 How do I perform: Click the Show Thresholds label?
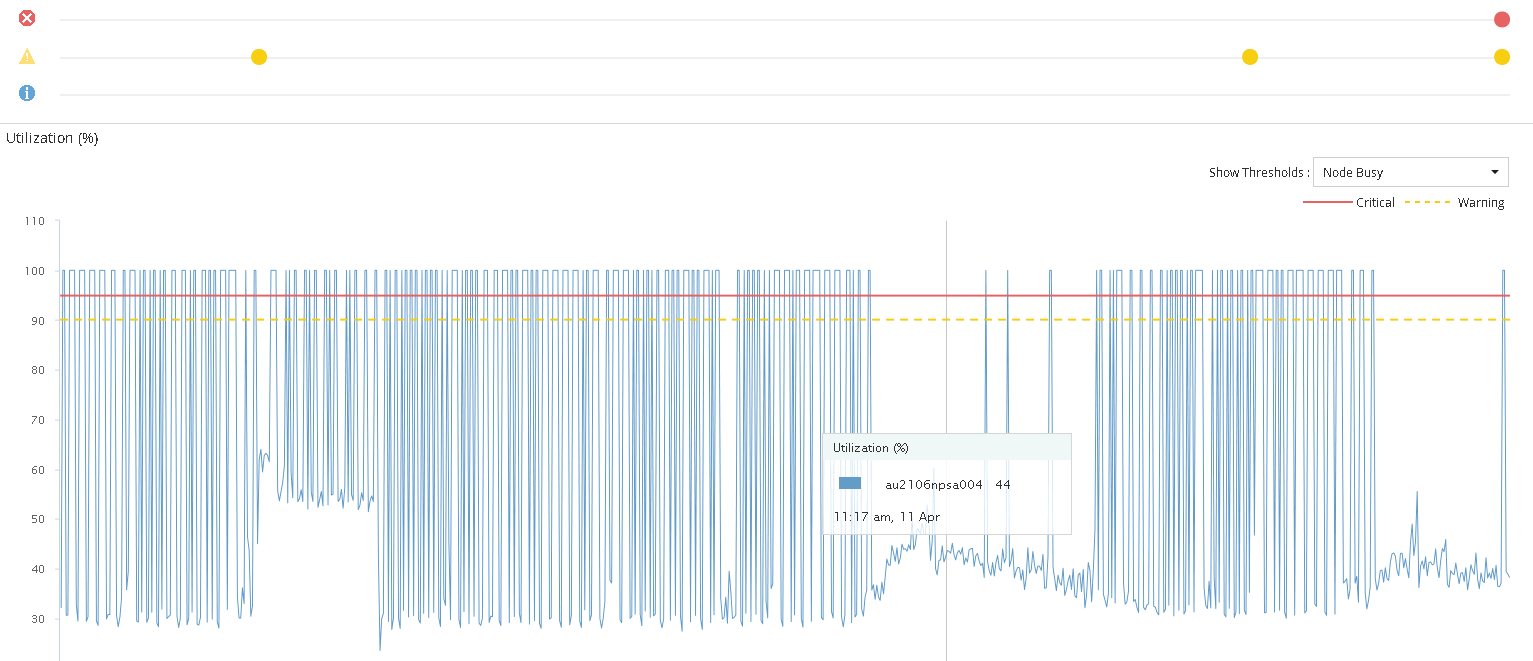[x=1259, y=173]
